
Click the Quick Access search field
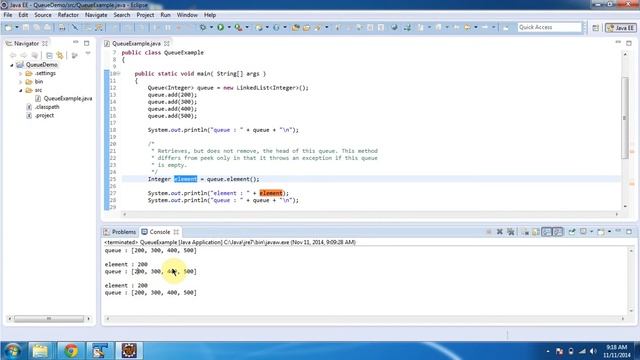549,27
